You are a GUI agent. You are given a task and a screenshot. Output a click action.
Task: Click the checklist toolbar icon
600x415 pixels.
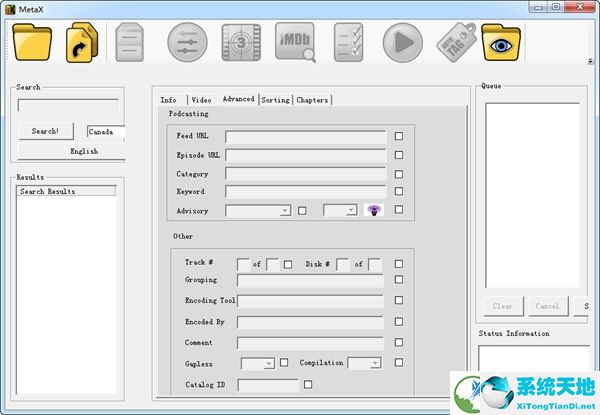click(349, 43)
